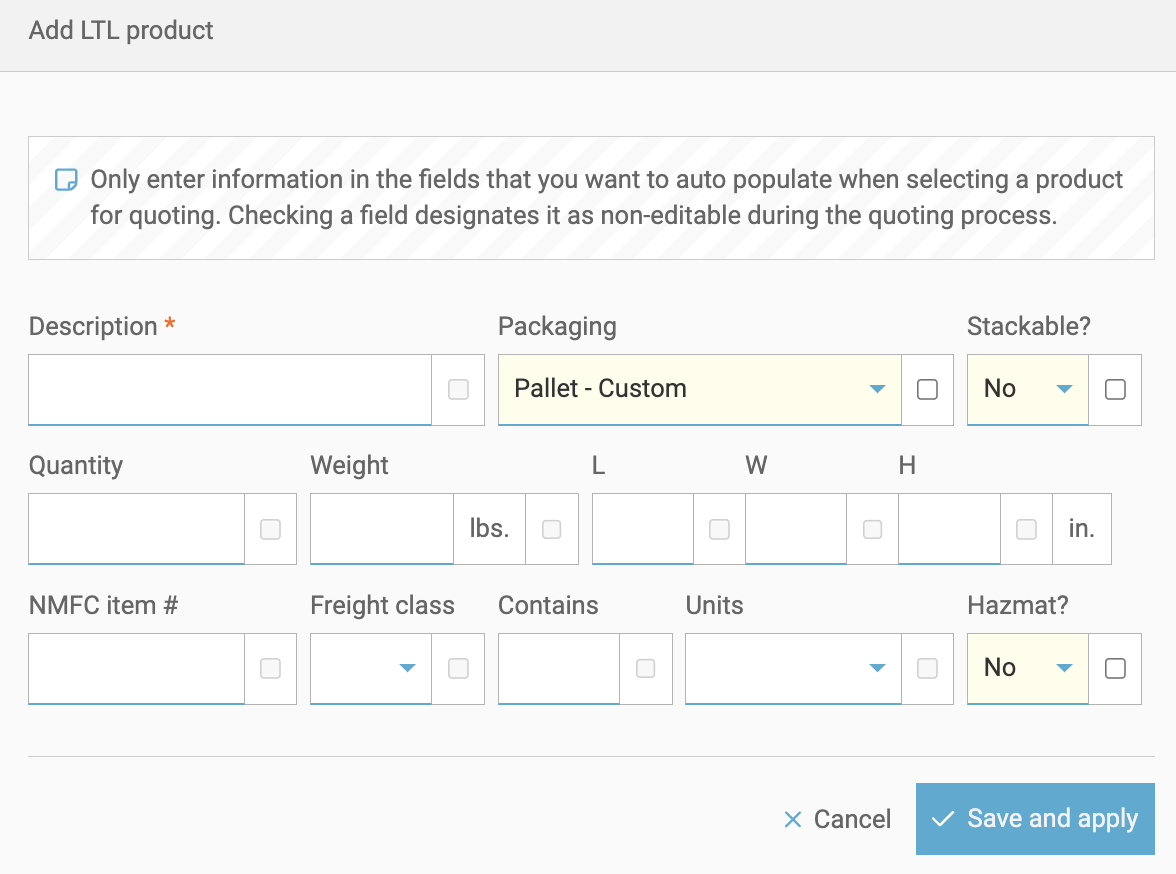Check the non-editable box for Stackable
Image resolution: width=1176 pixels, height=874 pixels.
click(1115, 389)
